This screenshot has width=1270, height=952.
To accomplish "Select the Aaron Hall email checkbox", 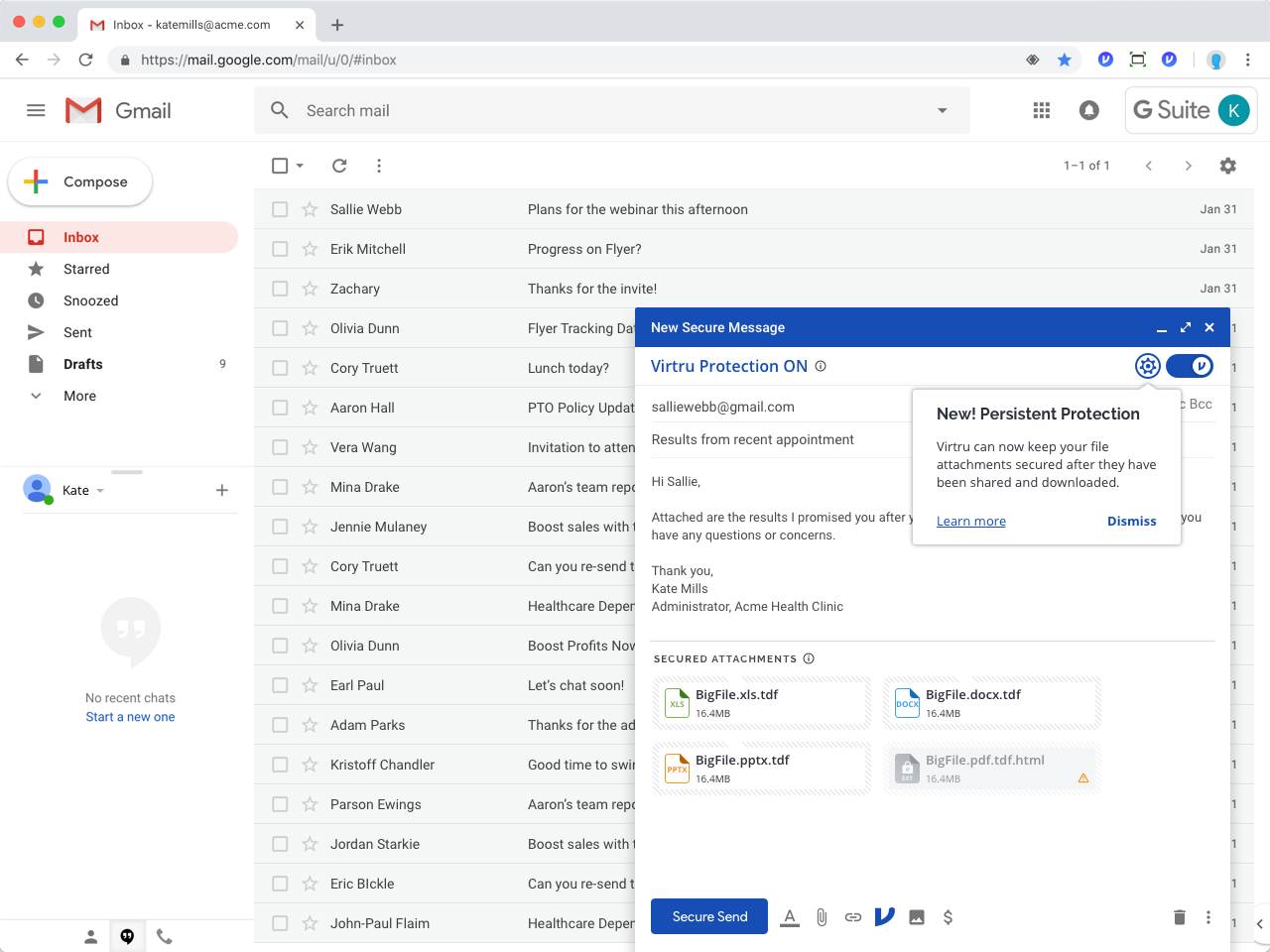I will pos(280,408).
